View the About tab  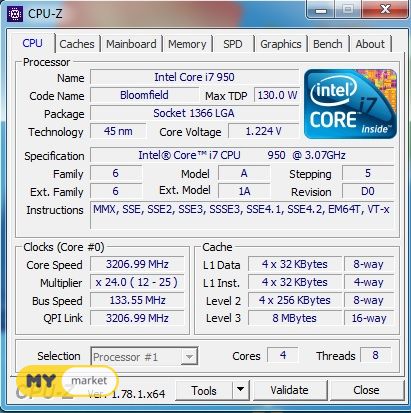[x=370, y=44]
